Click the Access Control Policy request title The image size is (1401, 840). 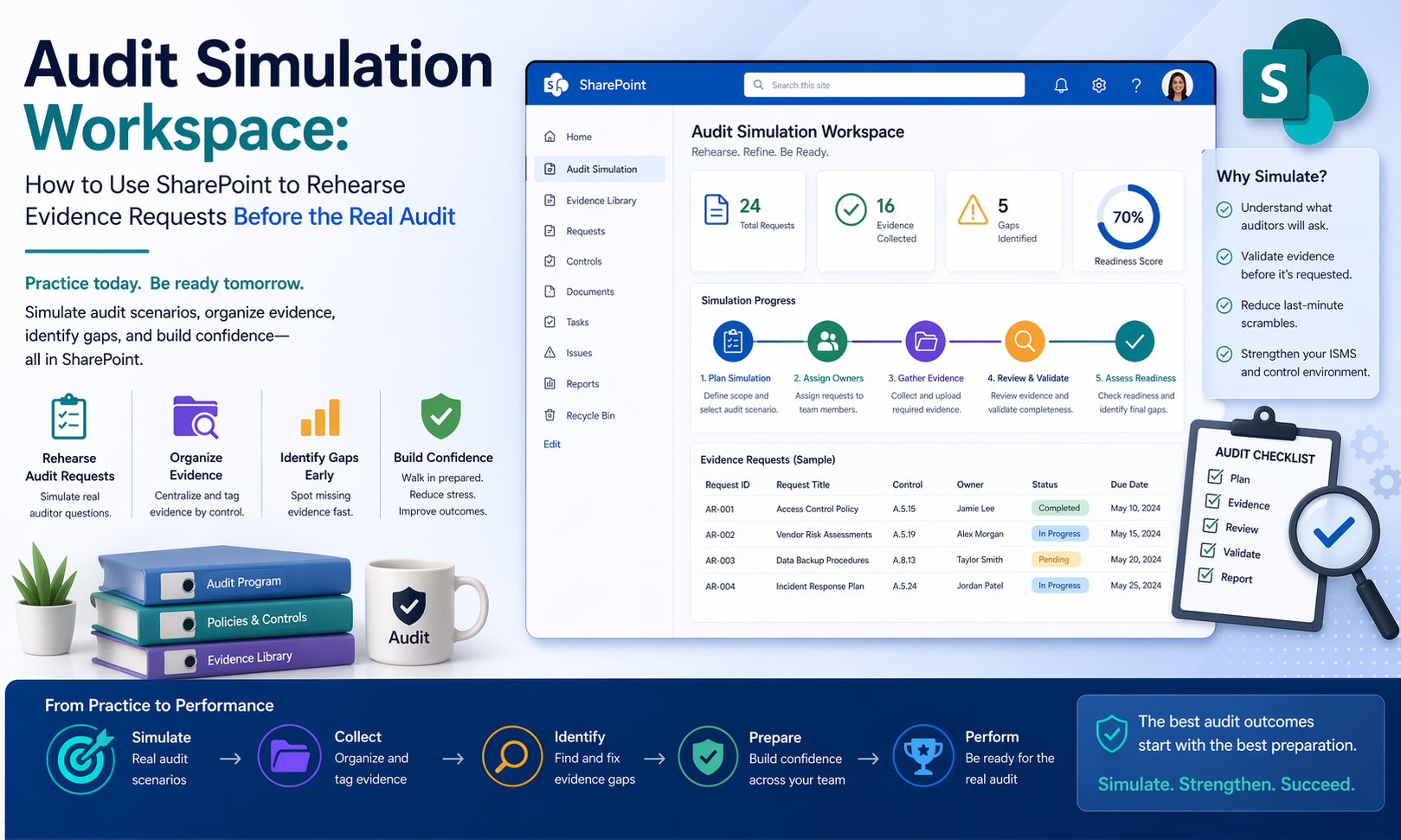coord(817,509)
